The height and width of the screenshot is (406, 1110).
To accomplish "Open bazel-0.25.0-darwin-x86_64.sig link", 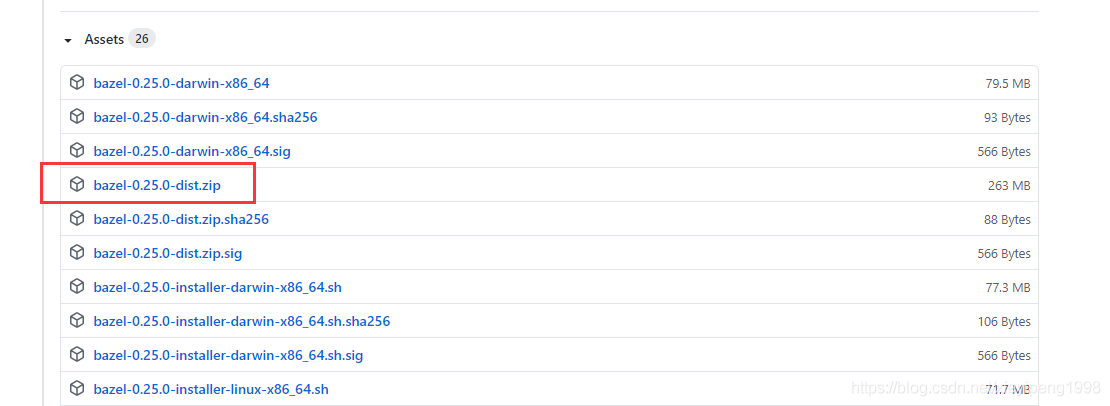I will [192, 151].
